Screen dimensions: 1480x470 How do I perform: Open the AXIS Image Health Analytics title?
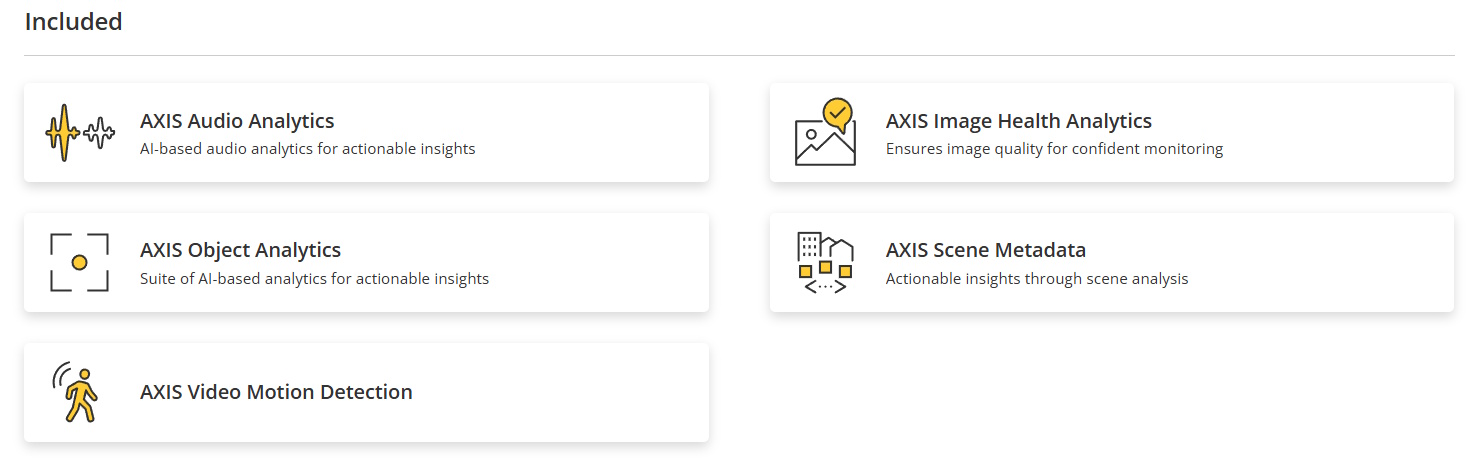1019,121
